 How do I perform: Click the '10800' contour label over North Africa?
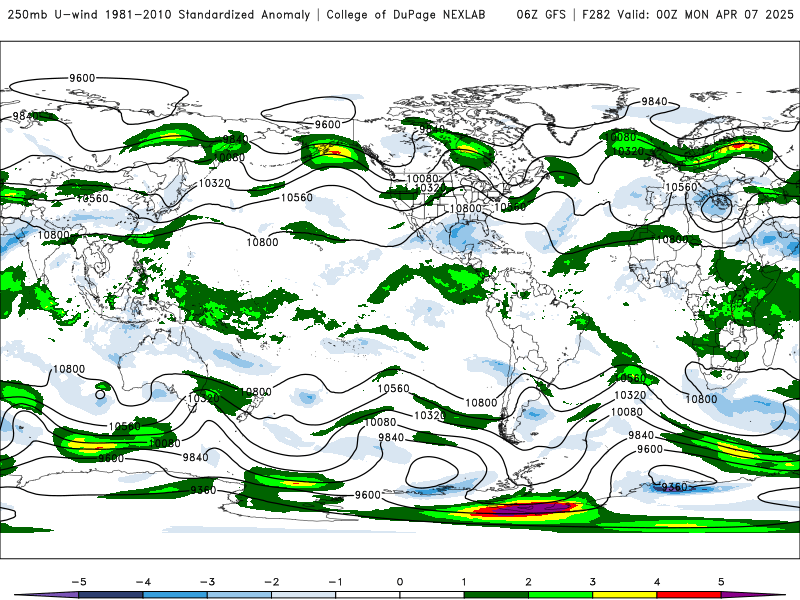pos(673,239)
